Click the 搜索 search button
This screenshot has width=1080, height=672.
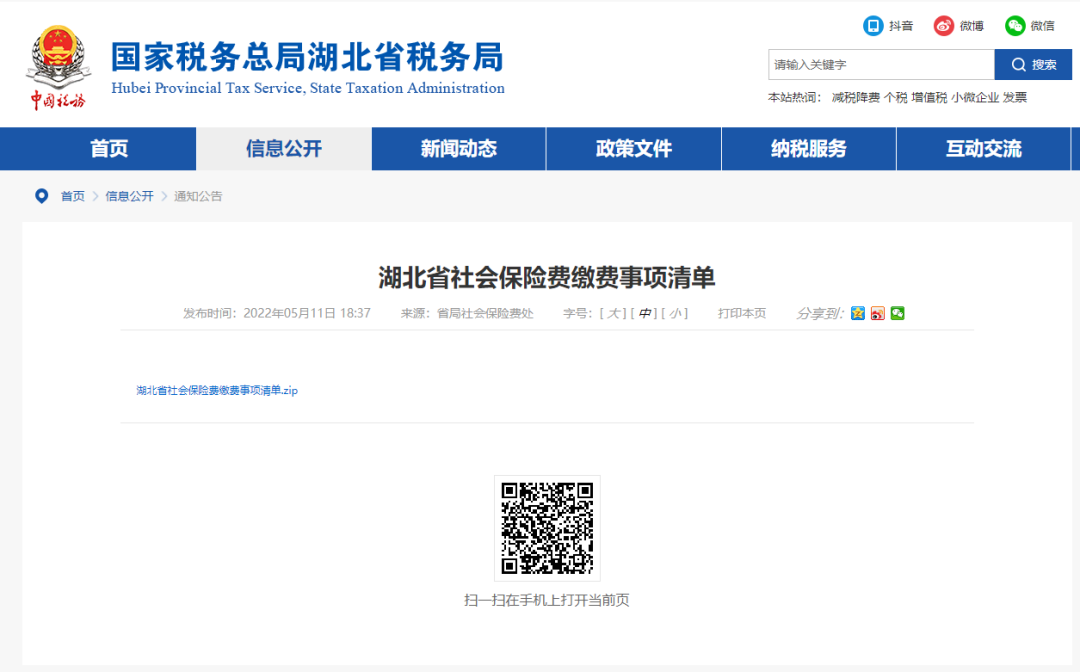pos(1033,65)
